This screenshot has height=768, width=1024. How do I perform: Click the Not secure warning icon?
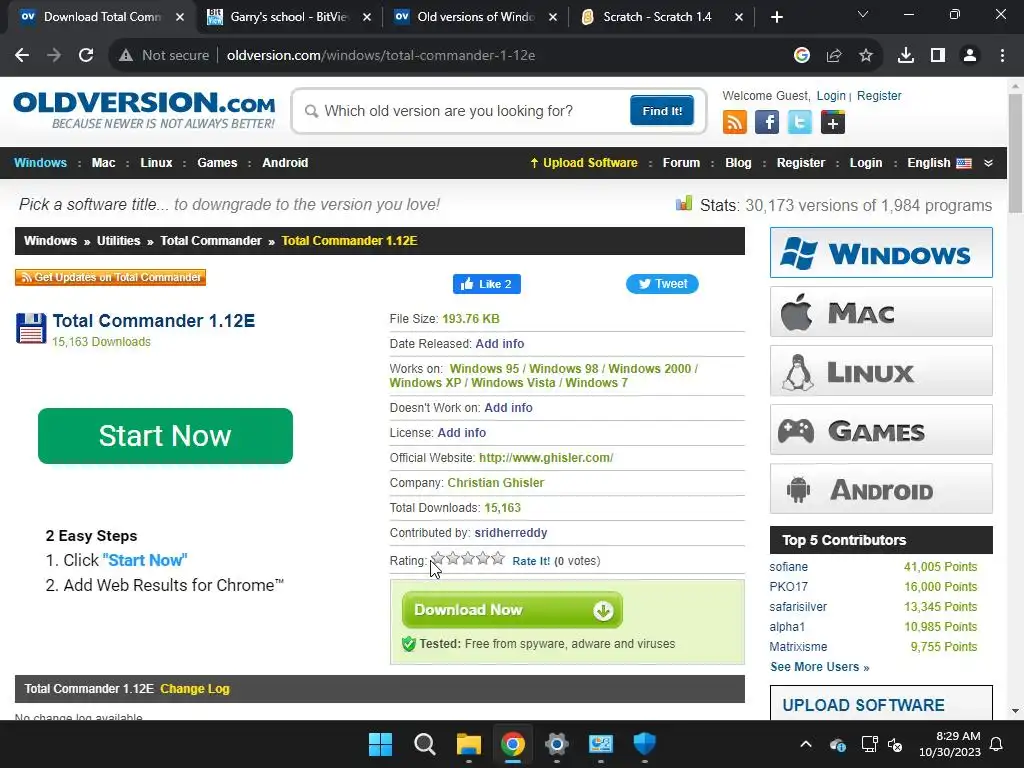tap(126, 56)
